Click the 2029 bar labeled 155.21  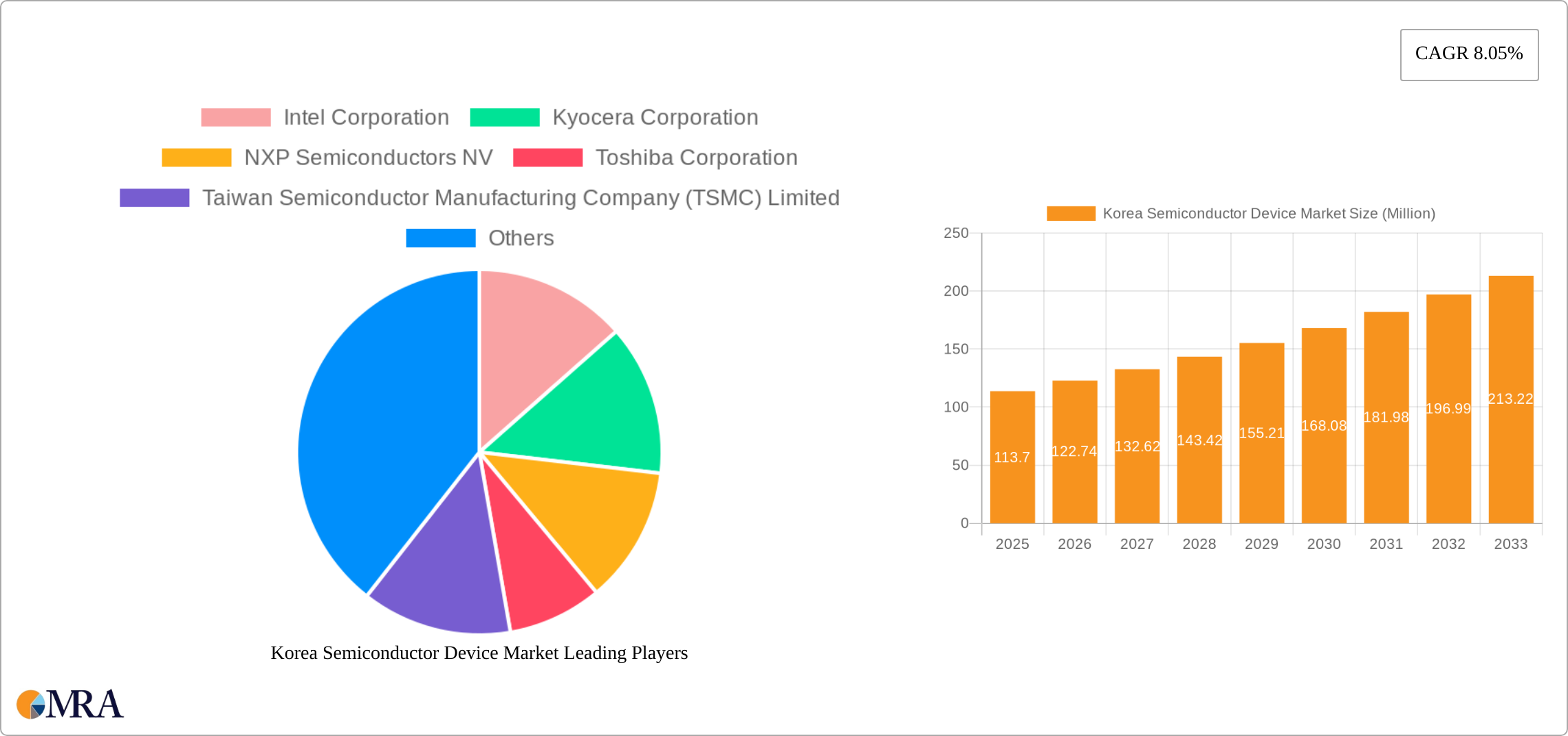tap(1261, 433)
